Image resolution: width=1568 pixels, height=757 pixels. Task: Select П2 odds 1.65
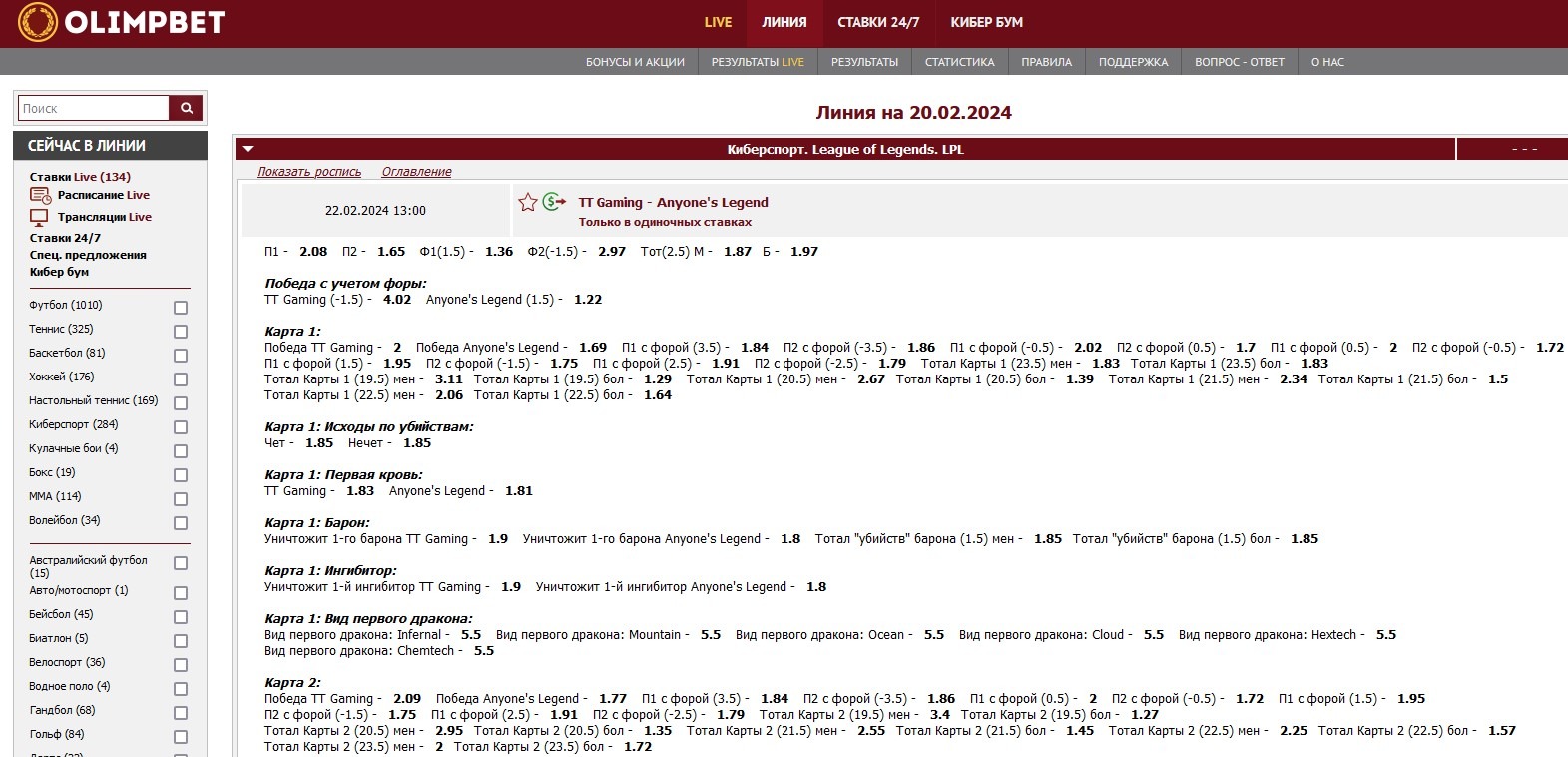click(x=391, y=252)
